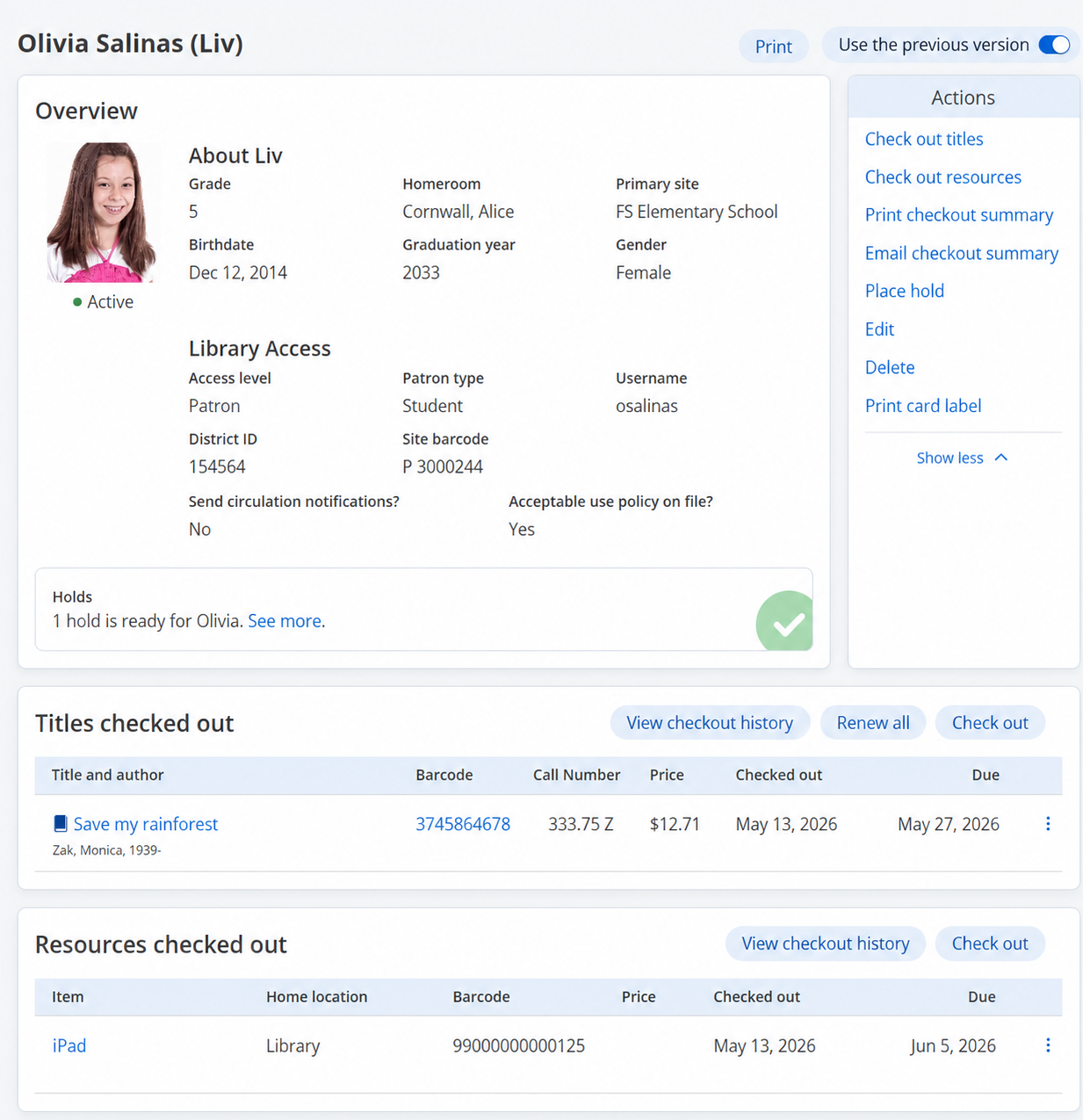Open barcode 3745864678 link
This screenshot has height=1120, width=1083.
[463, 824]
